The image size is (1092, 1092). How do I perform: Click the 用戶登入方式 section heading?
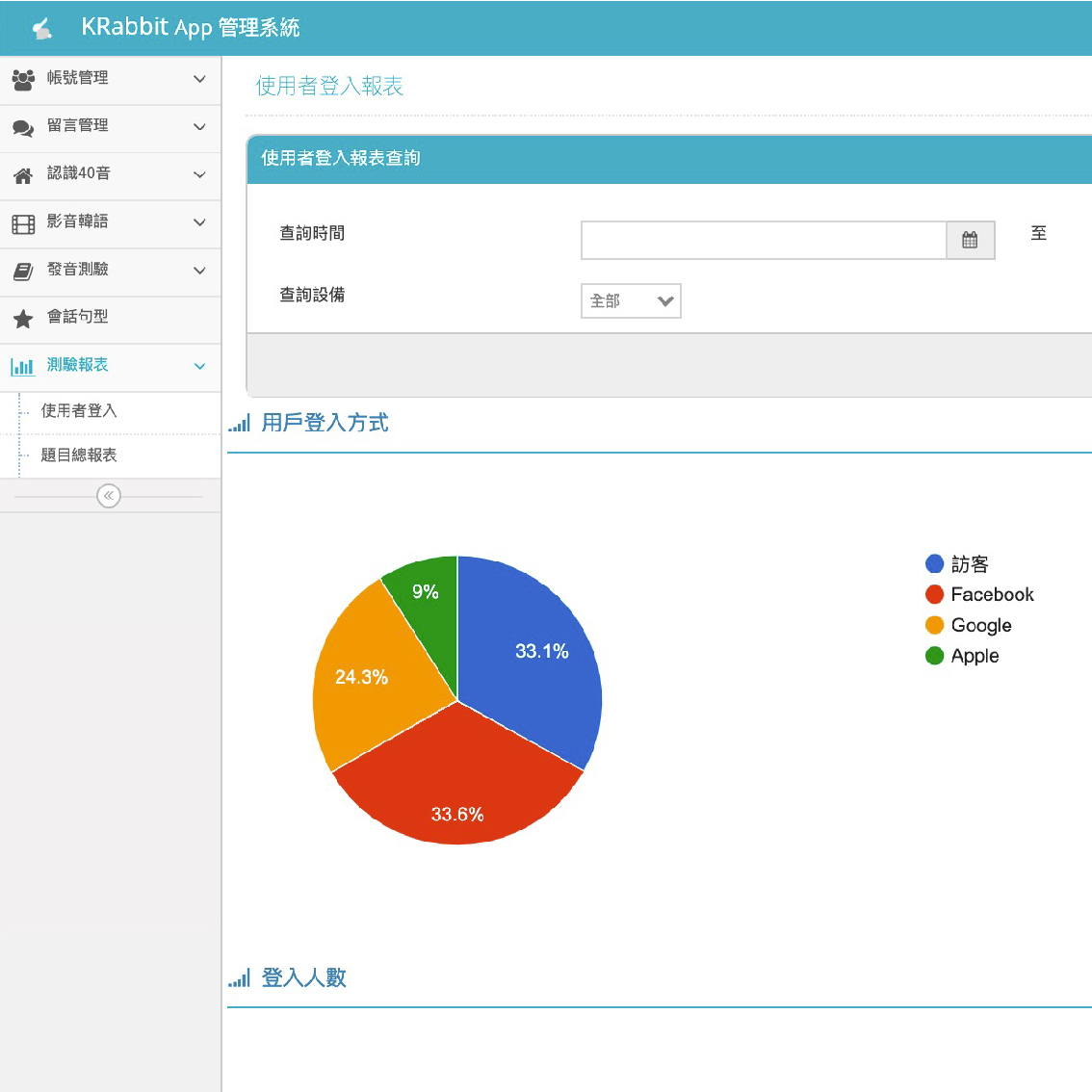click(x=325, y=423)
